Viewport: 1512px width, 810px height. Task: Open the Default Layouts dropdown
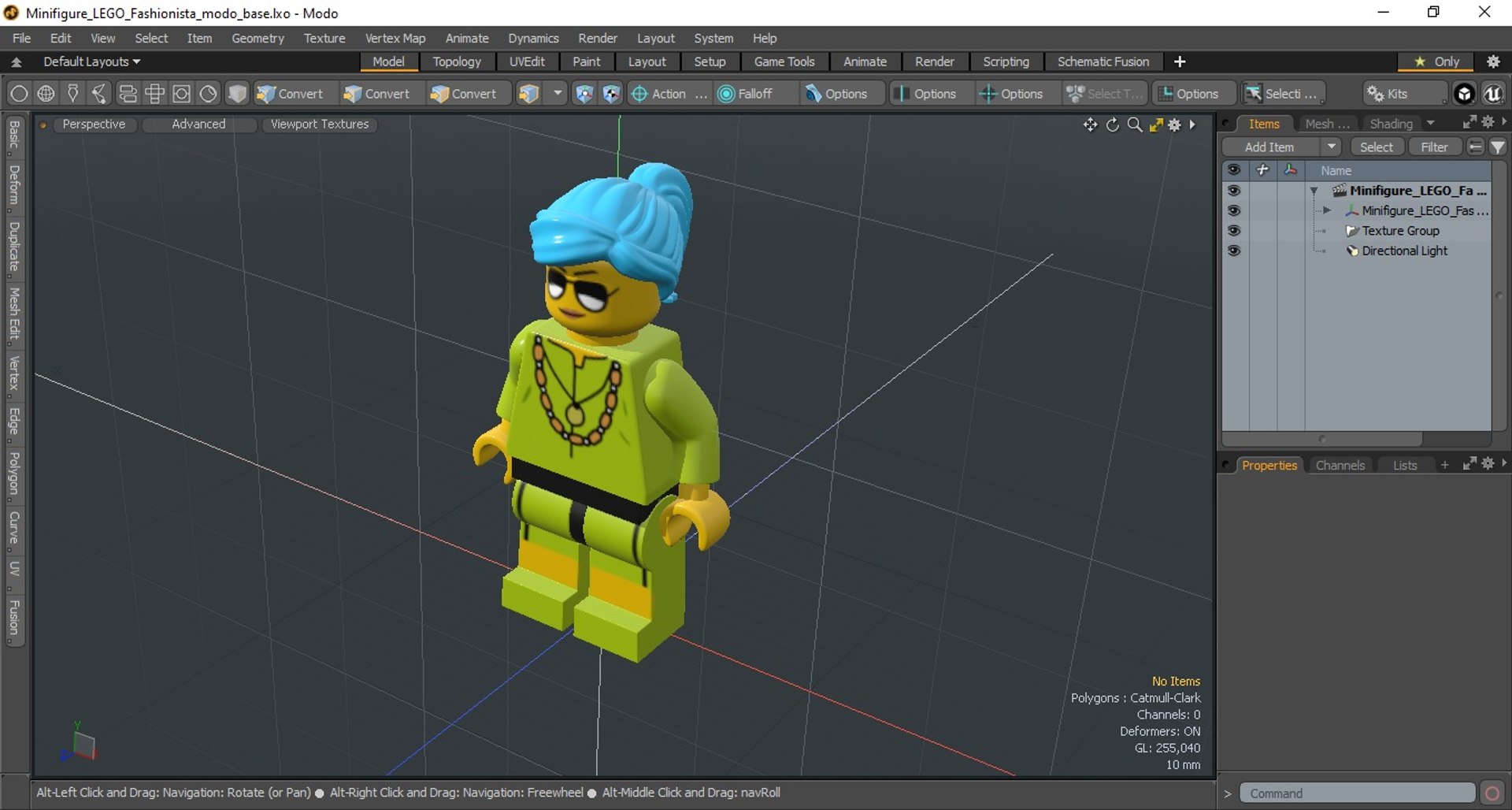(91, 61)
